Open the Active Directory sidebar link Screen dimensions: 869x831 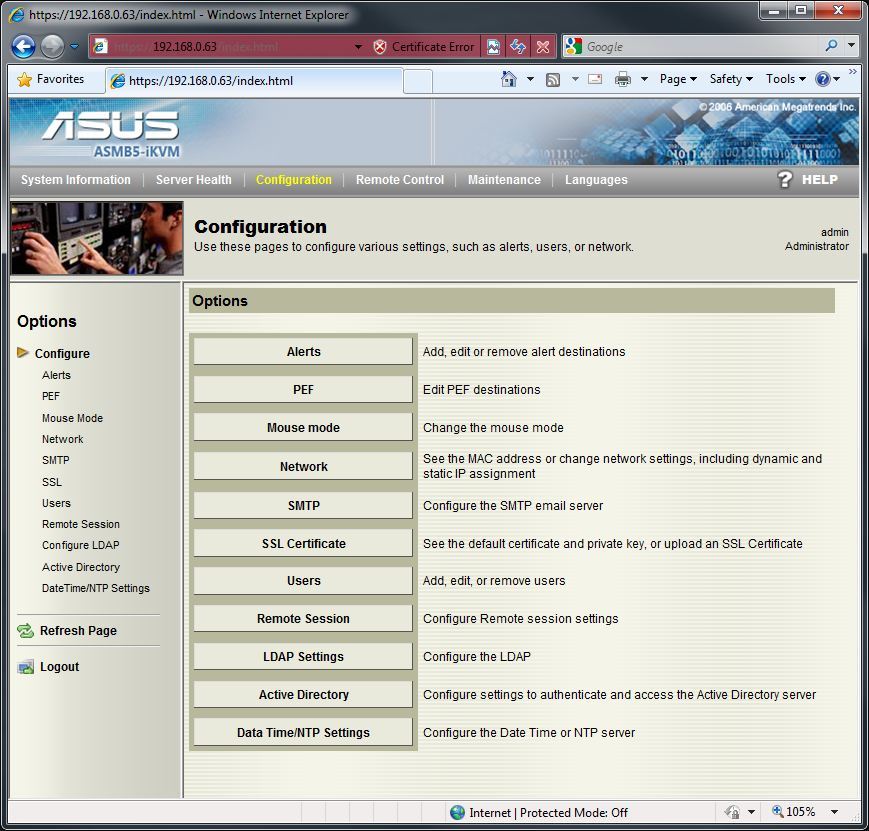[x=80, y=567]
